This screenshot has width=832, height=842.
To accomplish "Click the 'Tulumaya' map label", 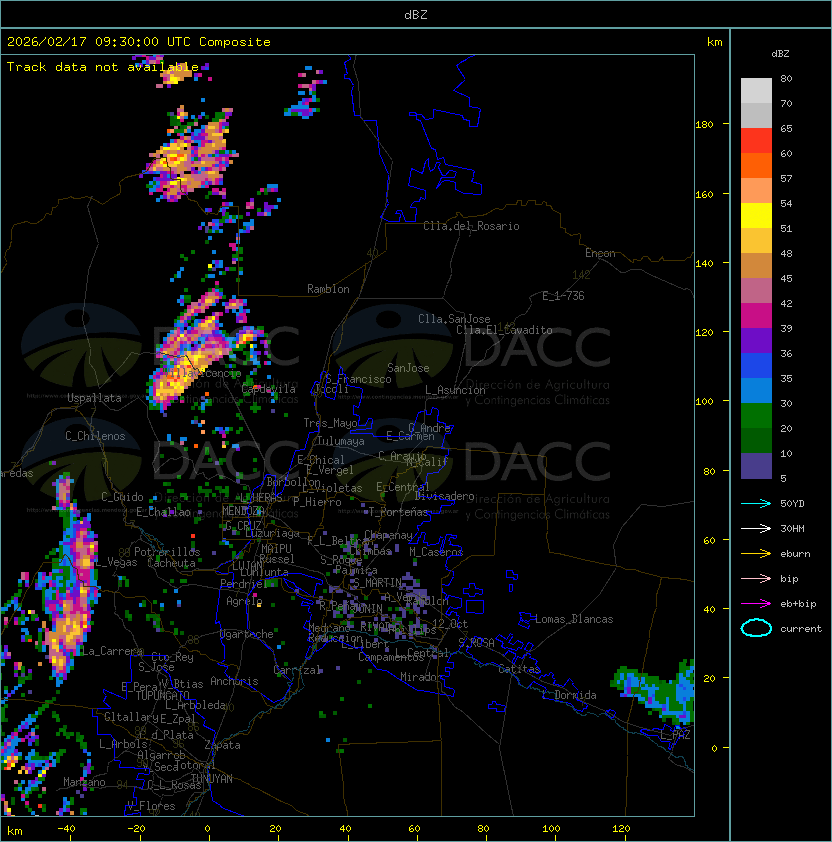I will (341, 441).
